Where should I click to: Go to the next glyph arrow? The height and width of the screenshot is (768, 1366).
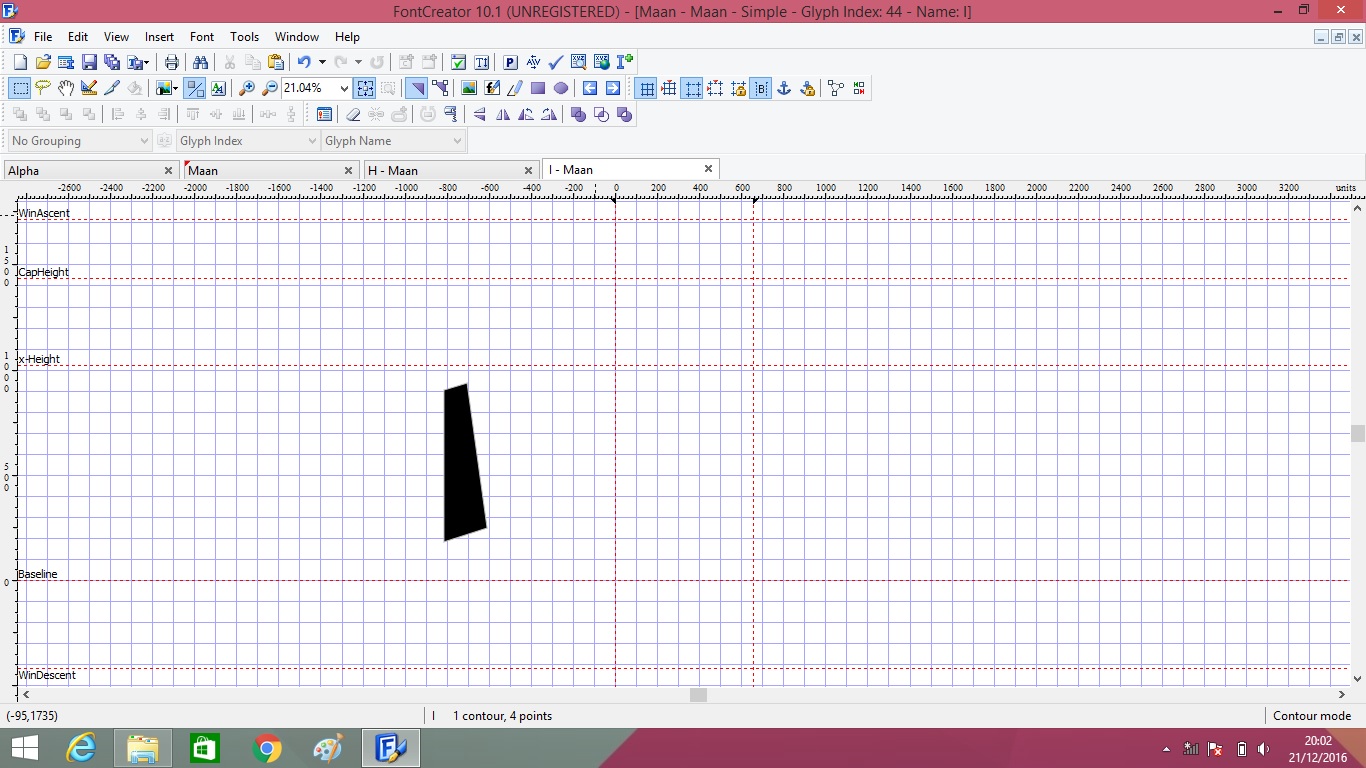(612, 88)
